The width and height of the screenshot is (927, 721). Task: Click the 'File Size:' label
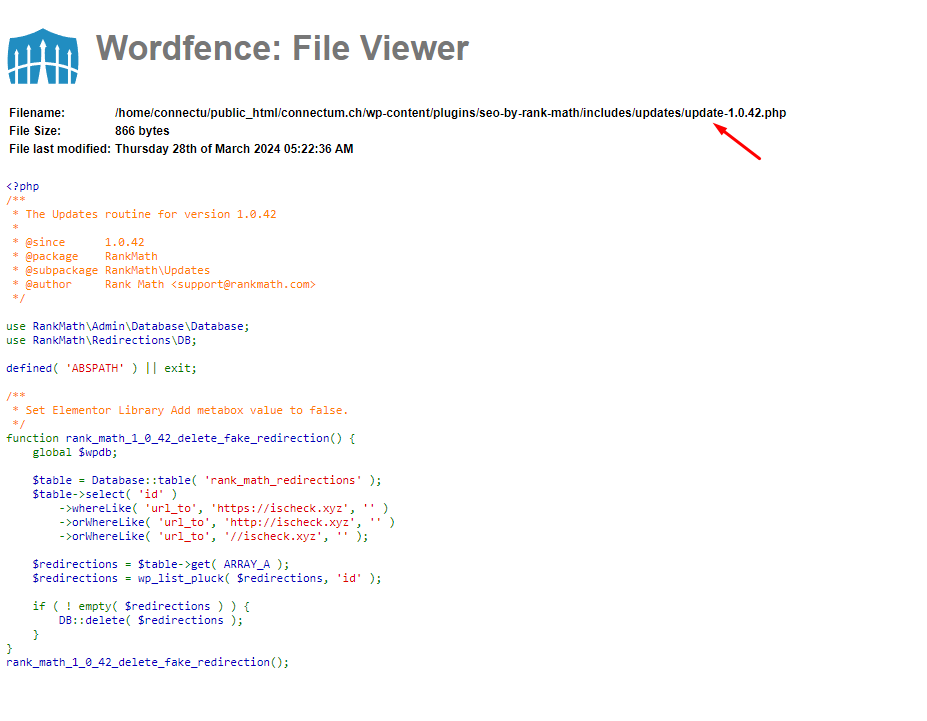(x=35, y=131)
